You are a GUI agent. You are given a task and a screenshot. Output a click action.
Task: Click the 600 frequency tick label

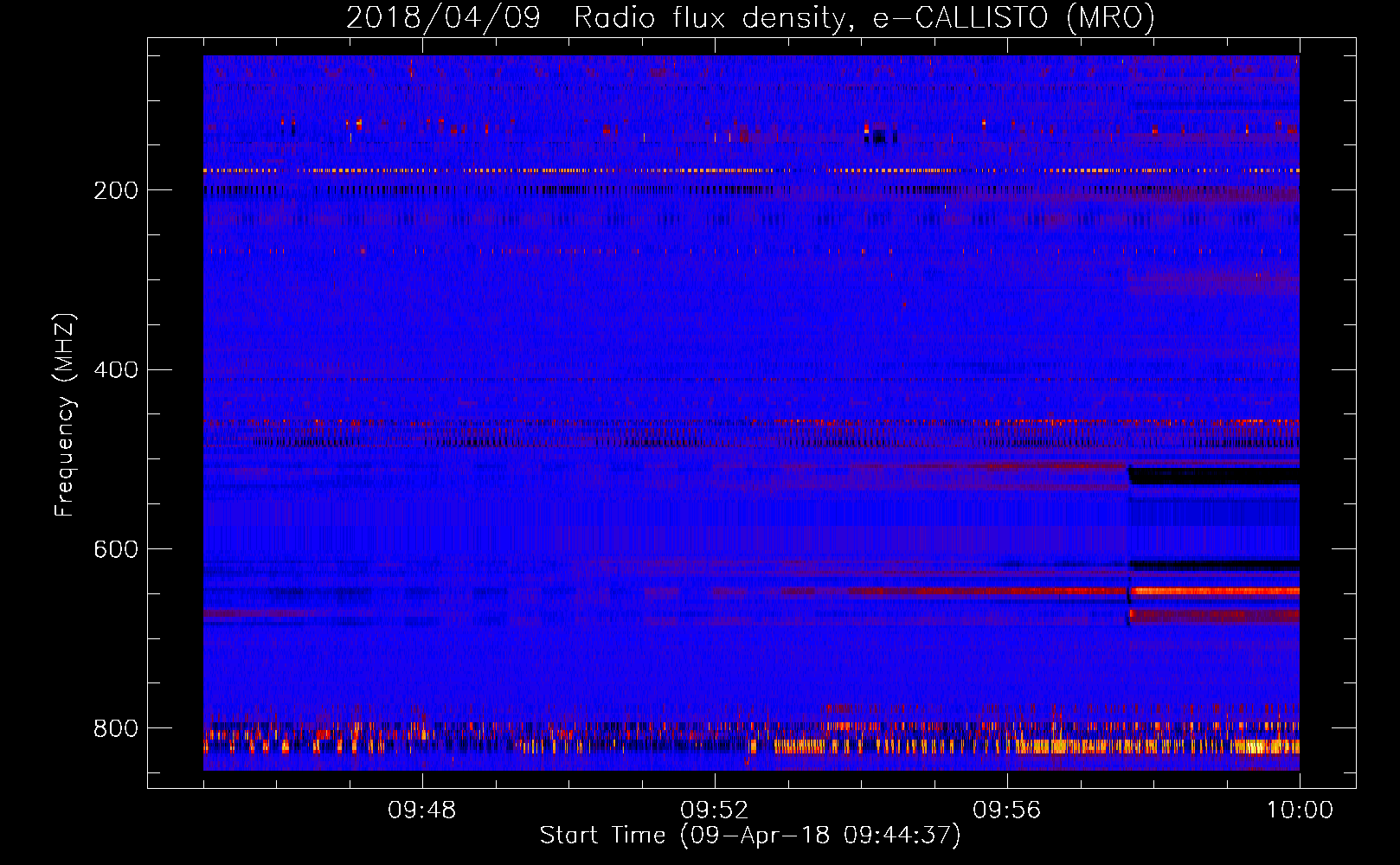[x=116, y=549]
